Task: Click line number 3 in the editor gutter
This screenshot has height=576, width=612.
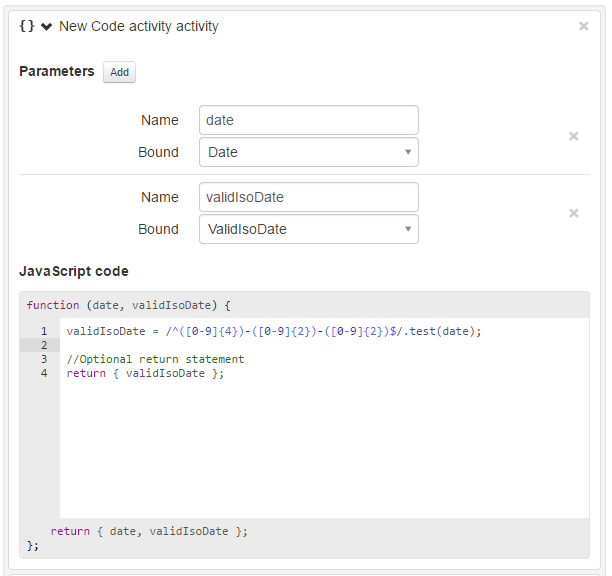Action: click(x=44, y=359)
